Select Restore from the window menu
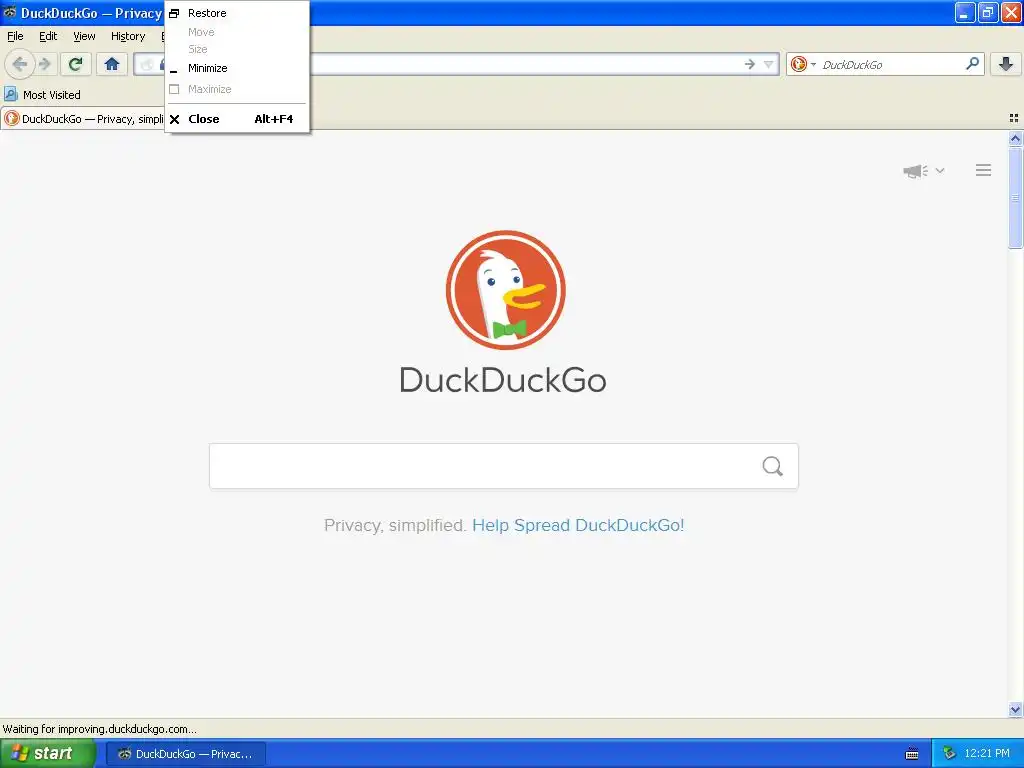 click(236, 13)
